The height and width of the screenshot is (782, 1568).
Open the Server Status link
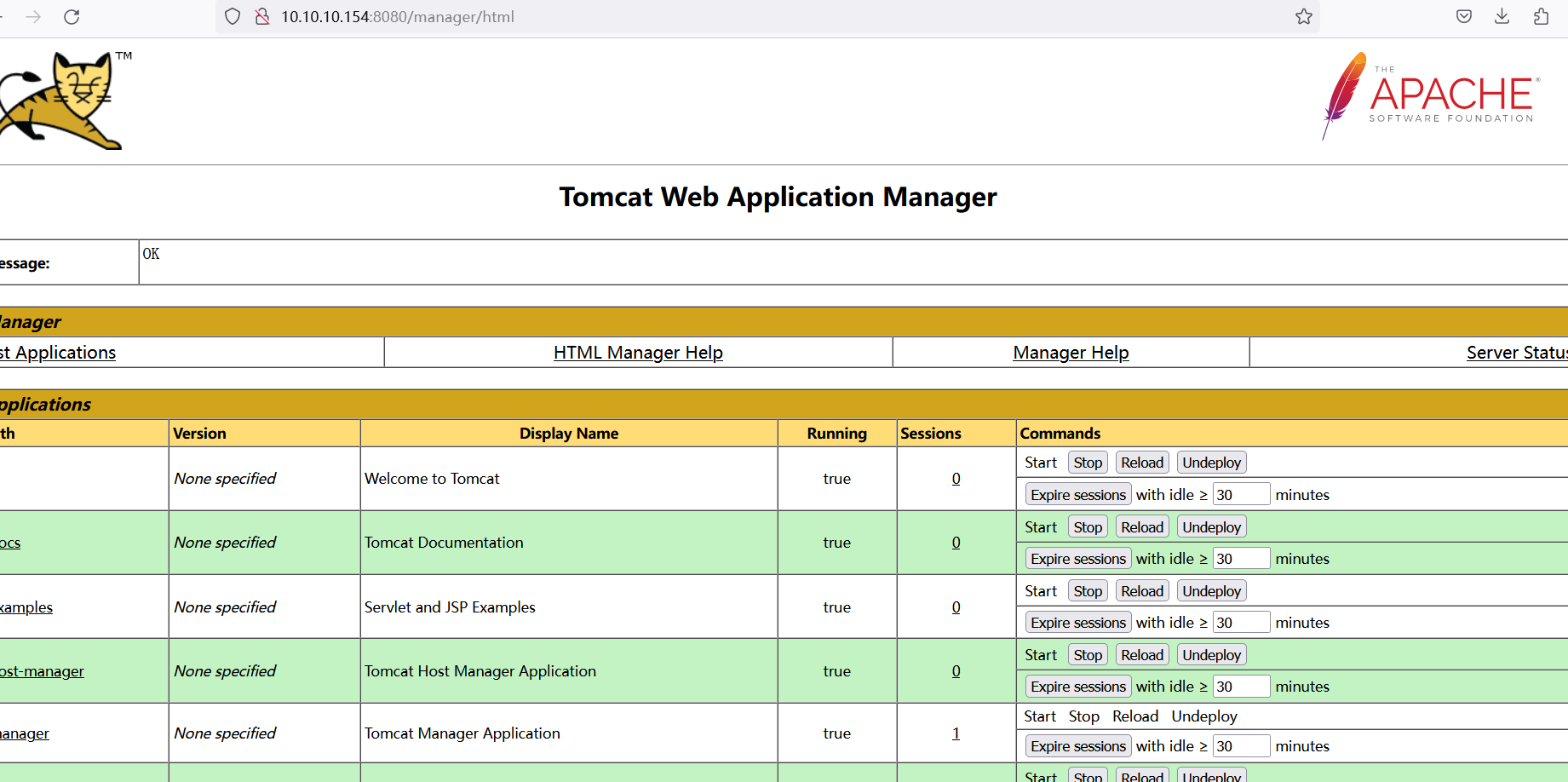[1517, 353]
